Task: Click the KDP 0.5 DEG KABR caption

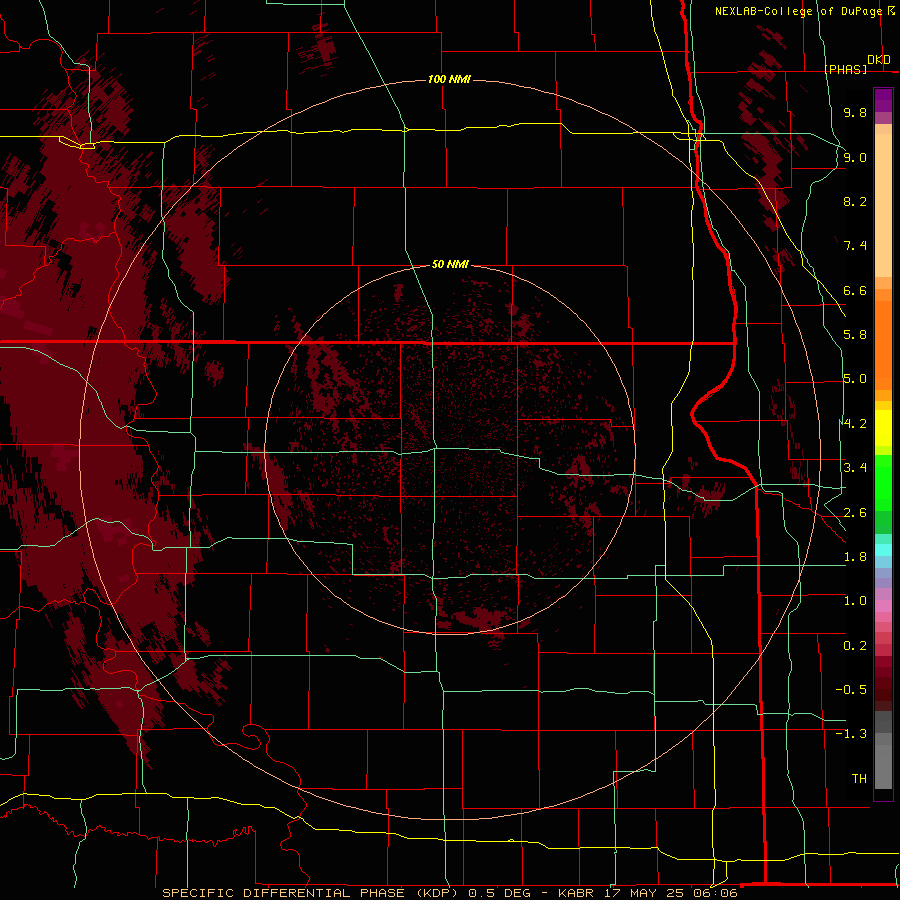Action: (449, 893)
